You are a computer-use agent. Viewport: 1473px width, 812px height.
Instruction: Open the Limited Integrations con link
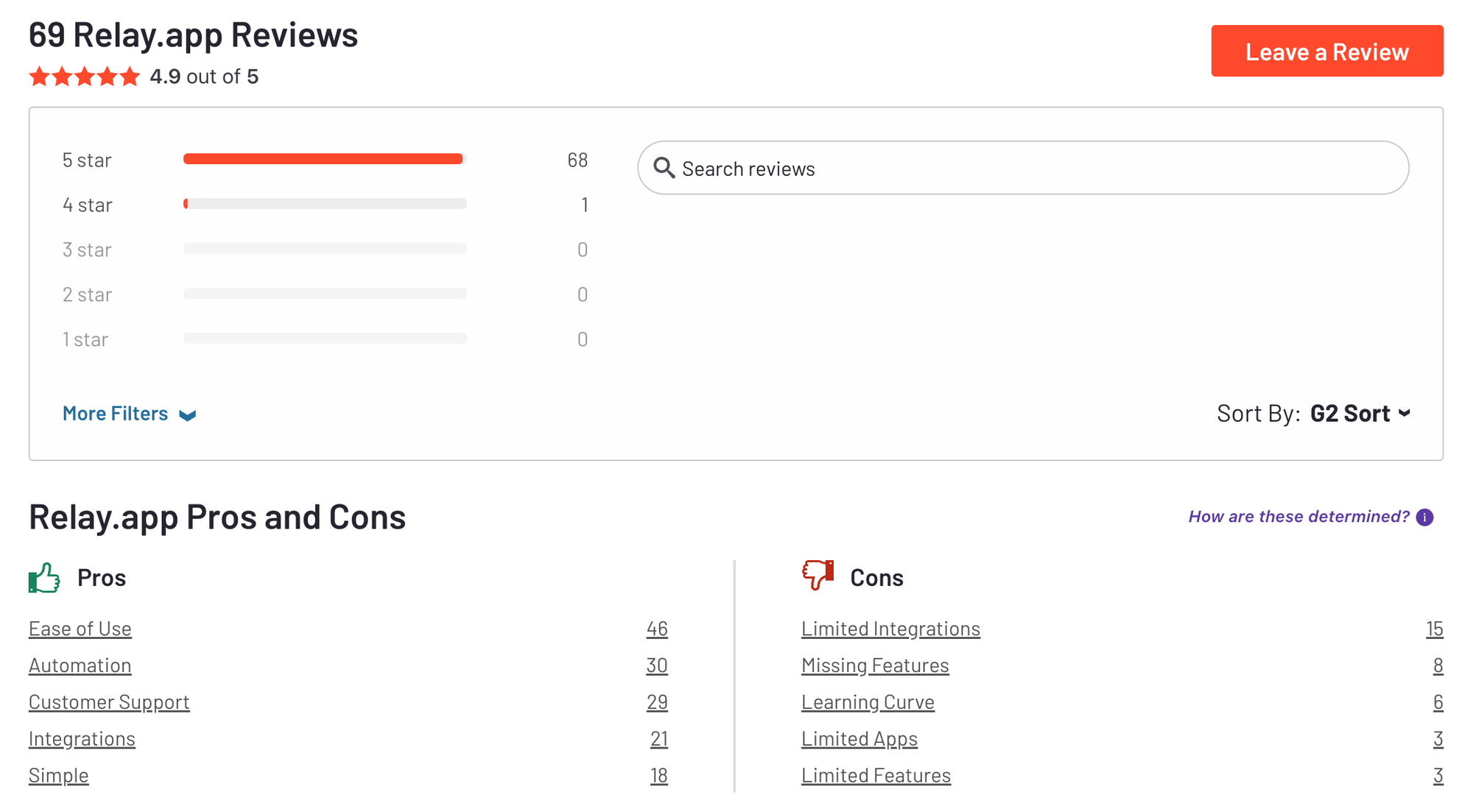click(x=890, y=629)
